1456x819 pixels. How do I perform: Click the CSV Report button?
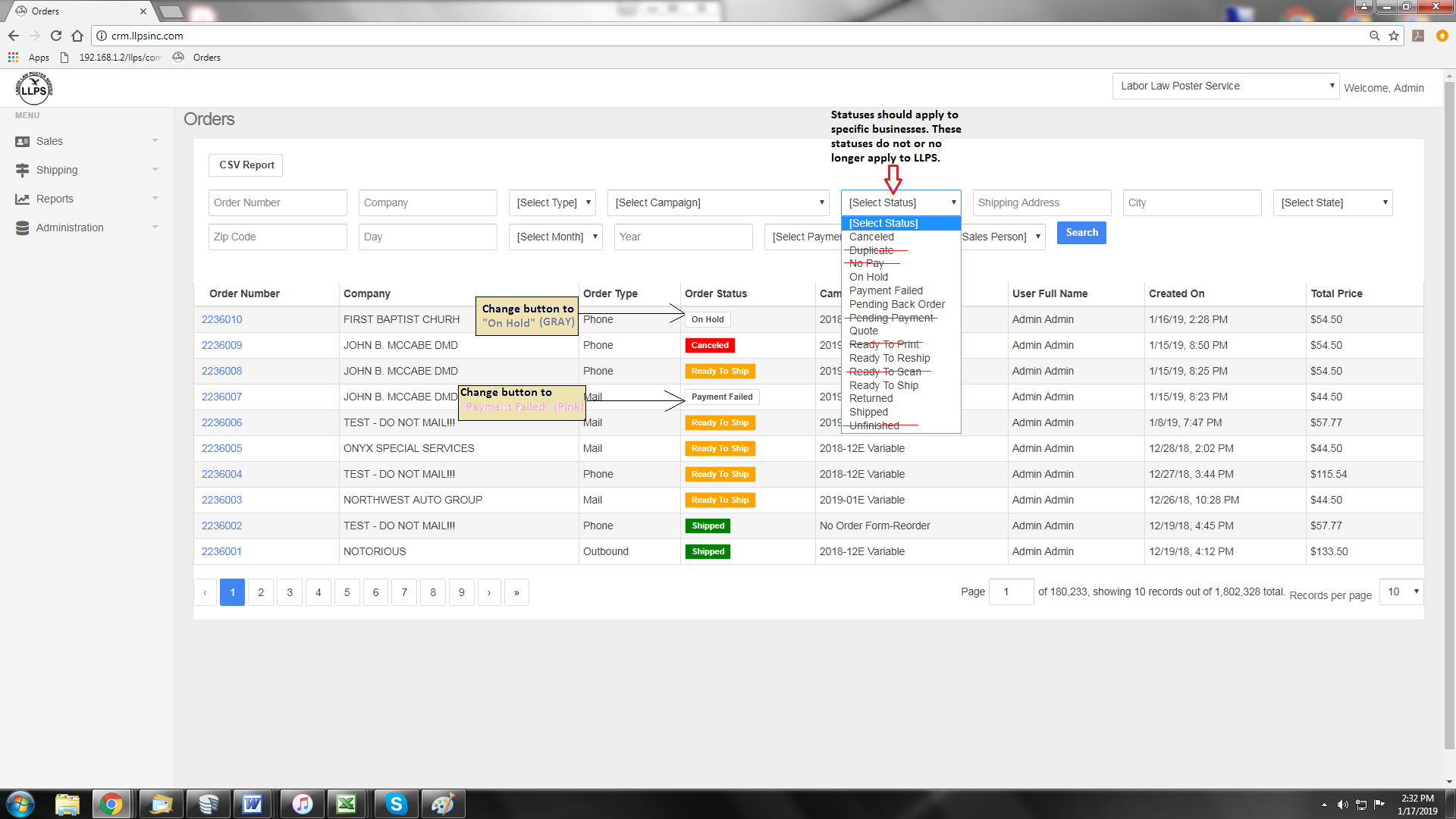pyautogui.click(x=246, y=165)
